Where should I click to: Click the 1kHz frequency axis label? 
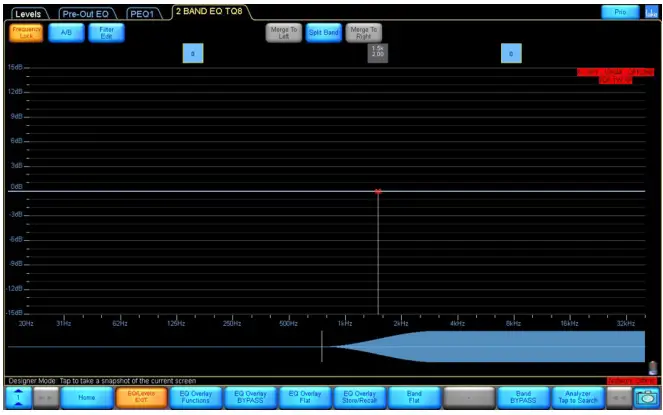(345, 324)
